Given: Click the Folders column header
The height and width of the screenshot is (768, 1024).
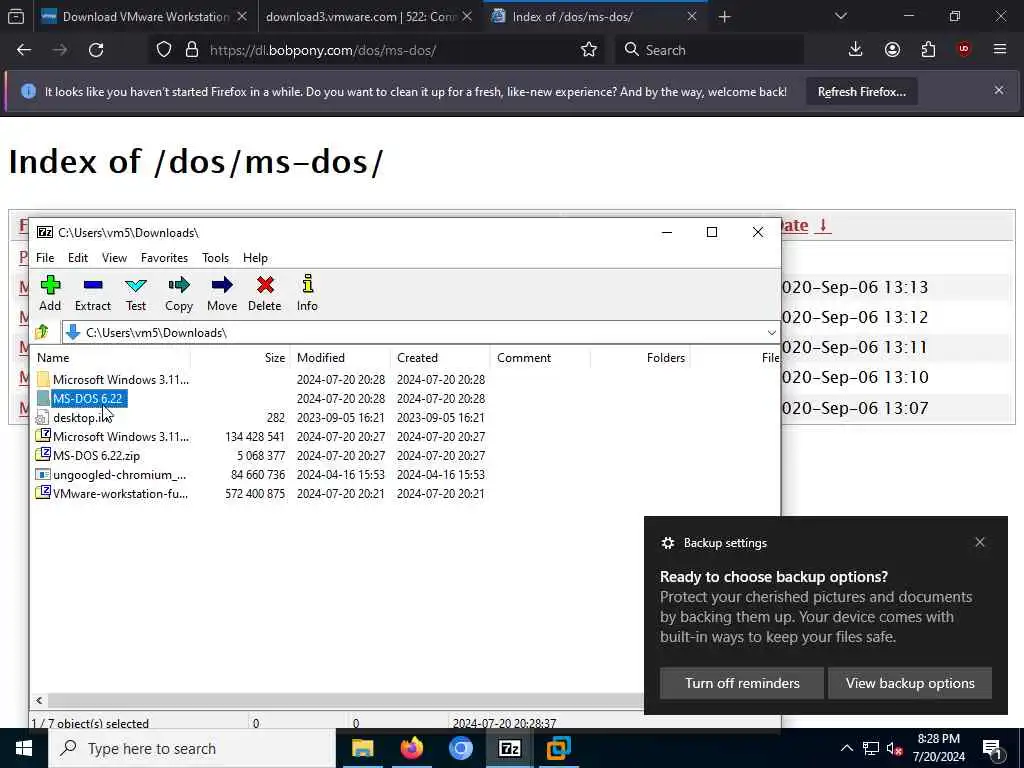Looking at the screenshot, I should coord(641,358).
